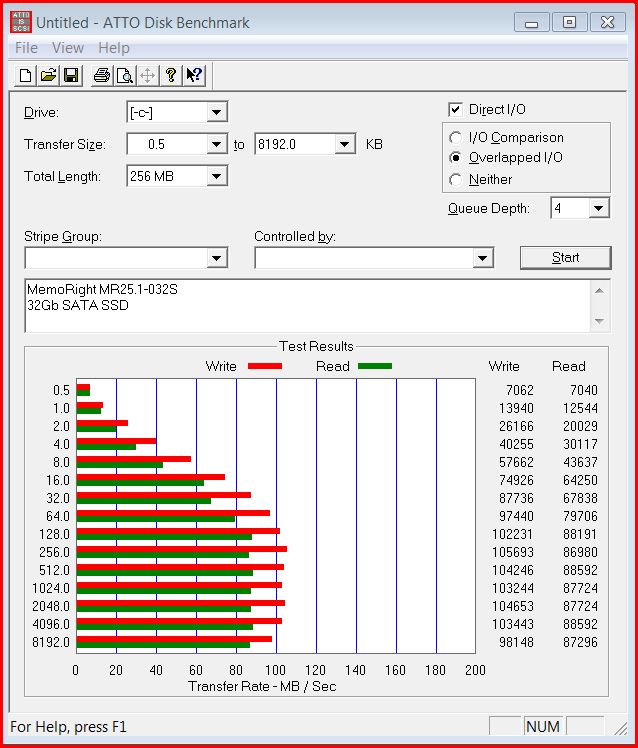
Task: Expand the 8192.0 KB transfer size dropdown
Action: (344, 144)
